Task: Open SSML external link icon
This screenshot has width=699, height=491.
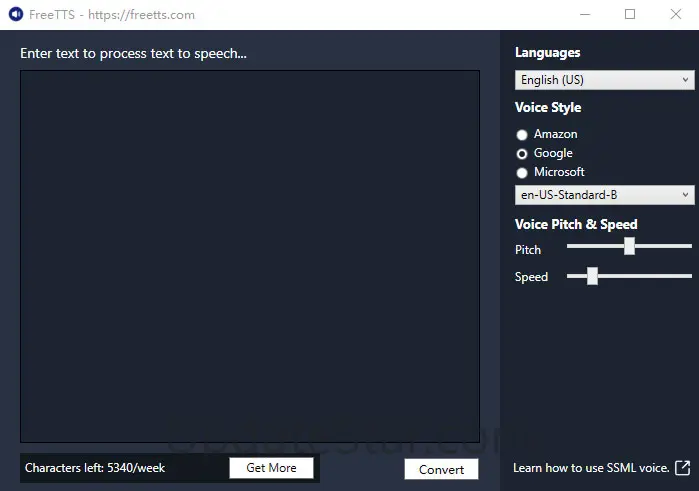Action: (683, 468)
